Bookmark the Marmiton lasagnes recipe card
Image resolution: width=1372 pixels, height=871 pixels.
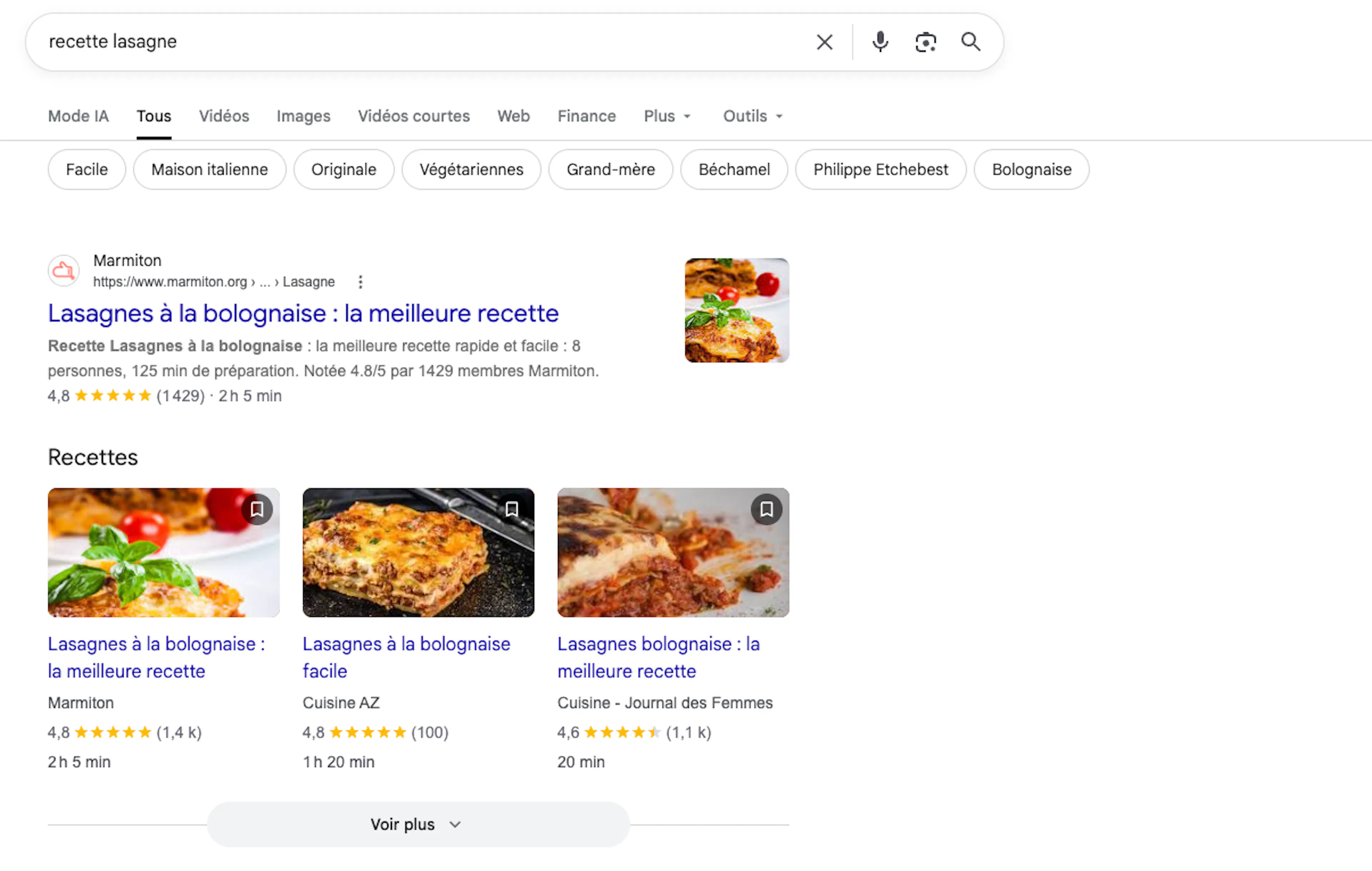coord(257,509)
